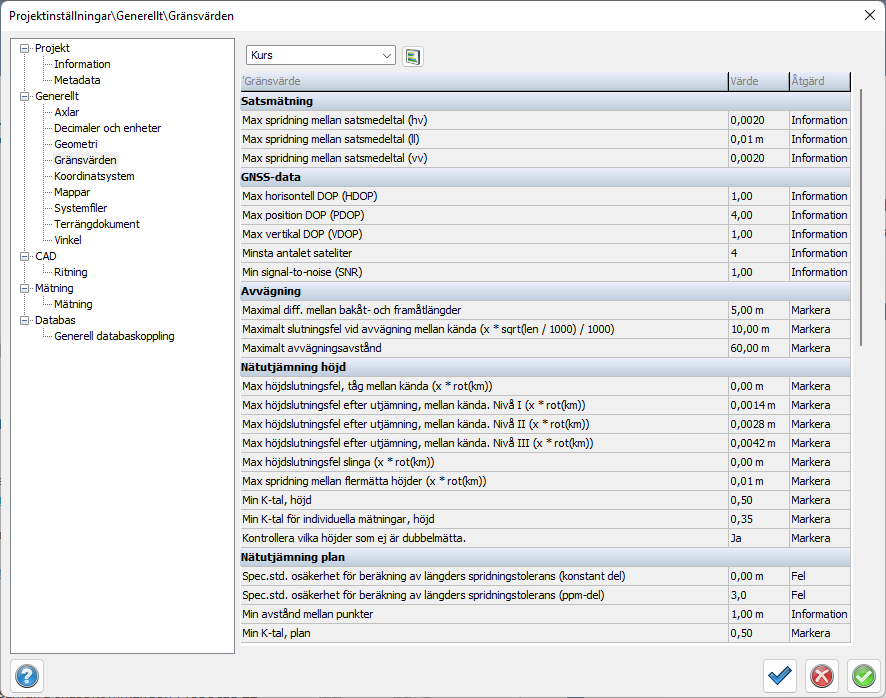The height and width of the screenshot is (698, 886).
Task: Click the Värde column header
Action: (x=757, y=81)
